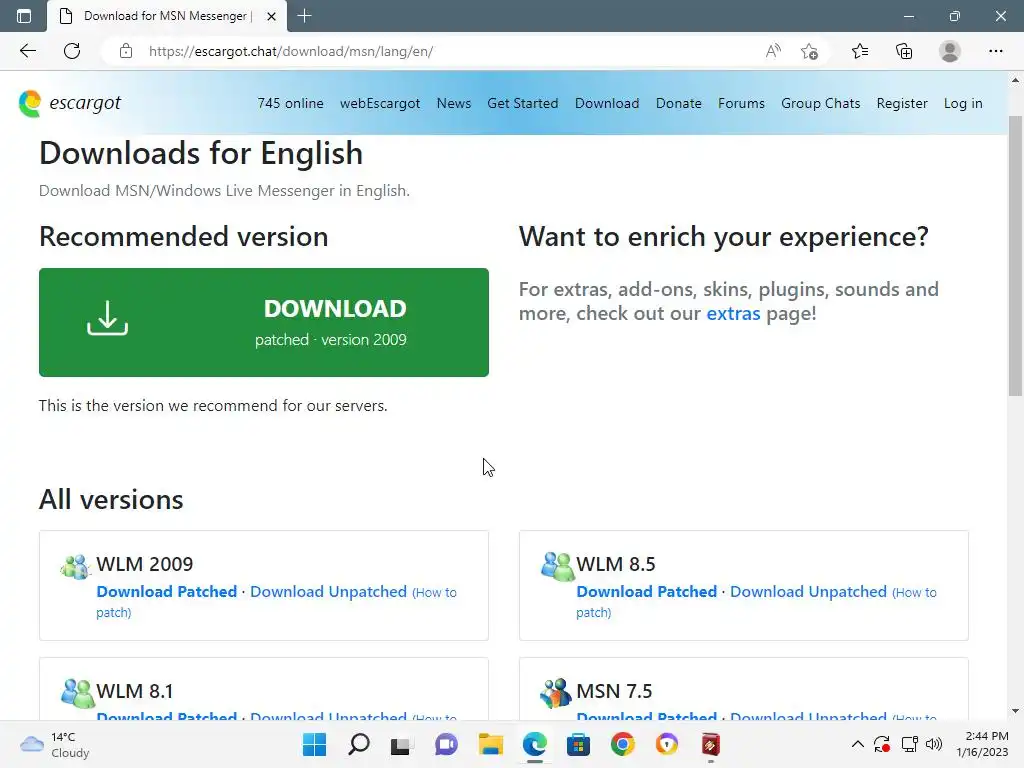Open the Windows Start menu

(314, 744)
